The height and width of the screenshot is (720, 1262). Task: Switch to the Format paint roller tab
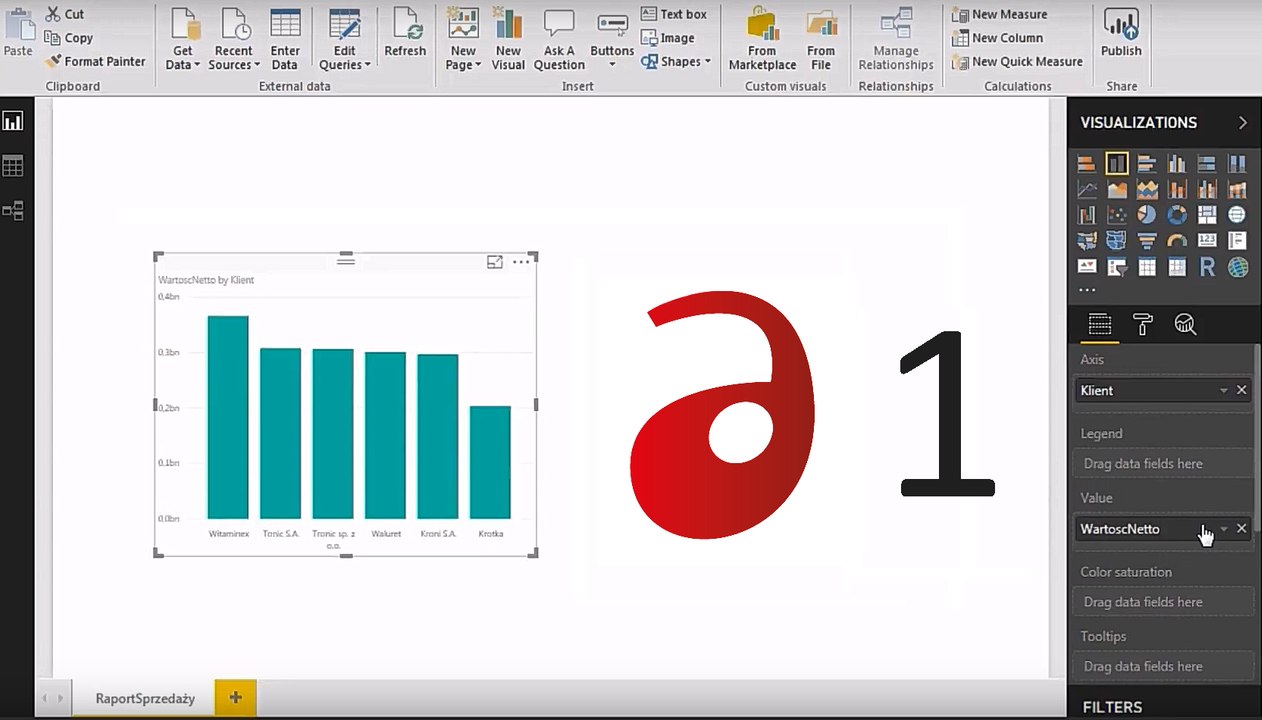[1142, 324]
